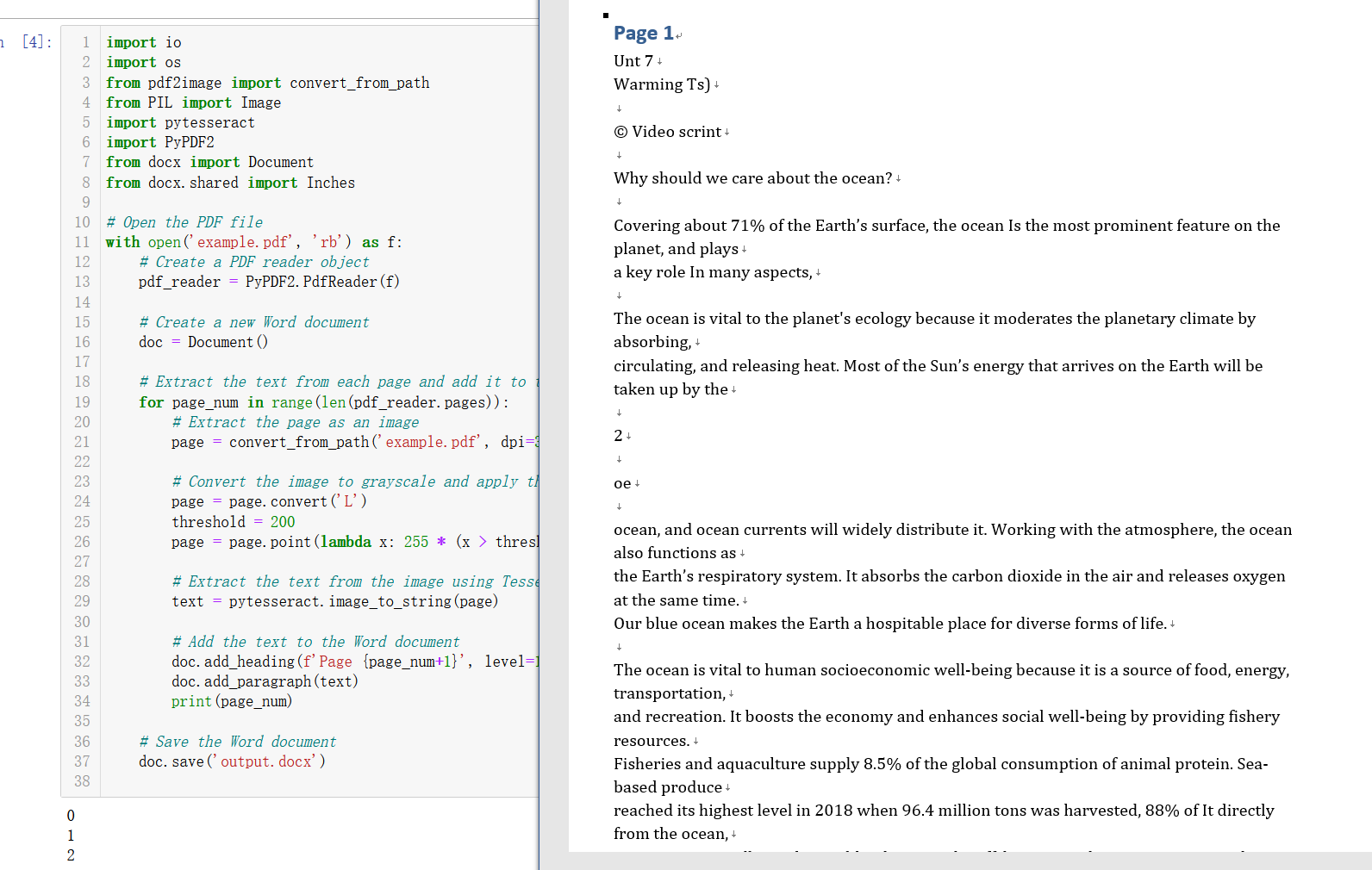Click the lone '2' line in the document
Screen dimensions: 1372x870
pyautogui.click(x=618, y=436)
